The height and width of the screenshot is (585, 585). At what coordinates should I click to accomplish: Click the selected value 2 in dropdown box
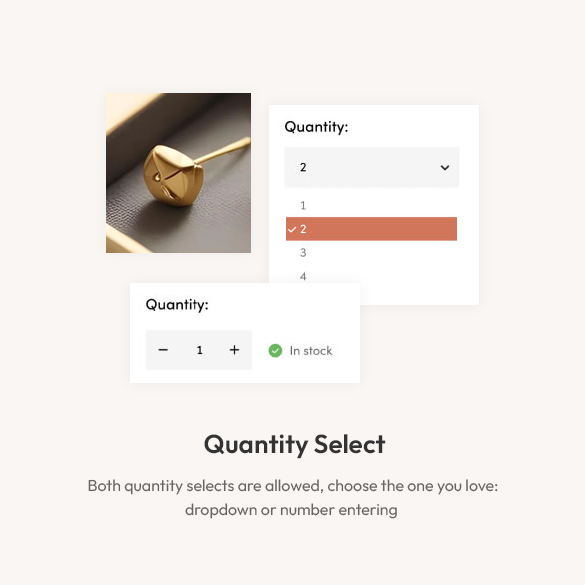(303, 167)
